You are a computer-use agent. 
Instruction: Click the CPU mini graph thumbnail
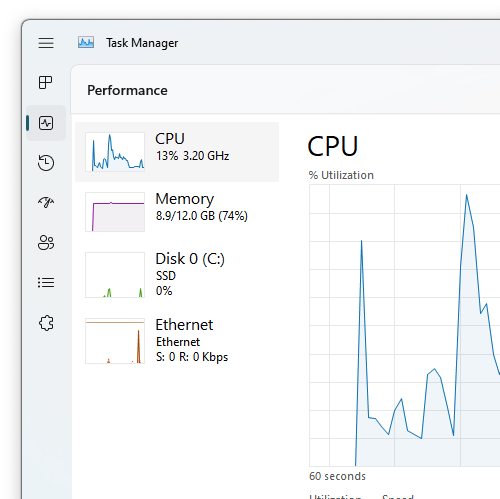(x=115, y=152)
